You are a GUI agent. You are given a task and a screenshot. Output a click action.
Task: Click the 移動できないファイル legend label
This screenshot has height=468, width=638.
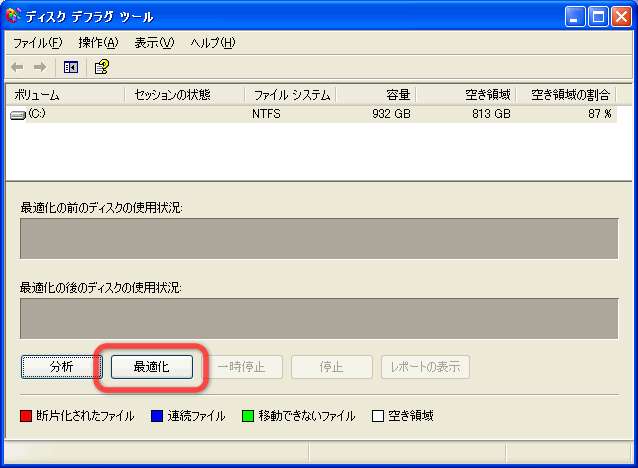(x=307, y=416)
